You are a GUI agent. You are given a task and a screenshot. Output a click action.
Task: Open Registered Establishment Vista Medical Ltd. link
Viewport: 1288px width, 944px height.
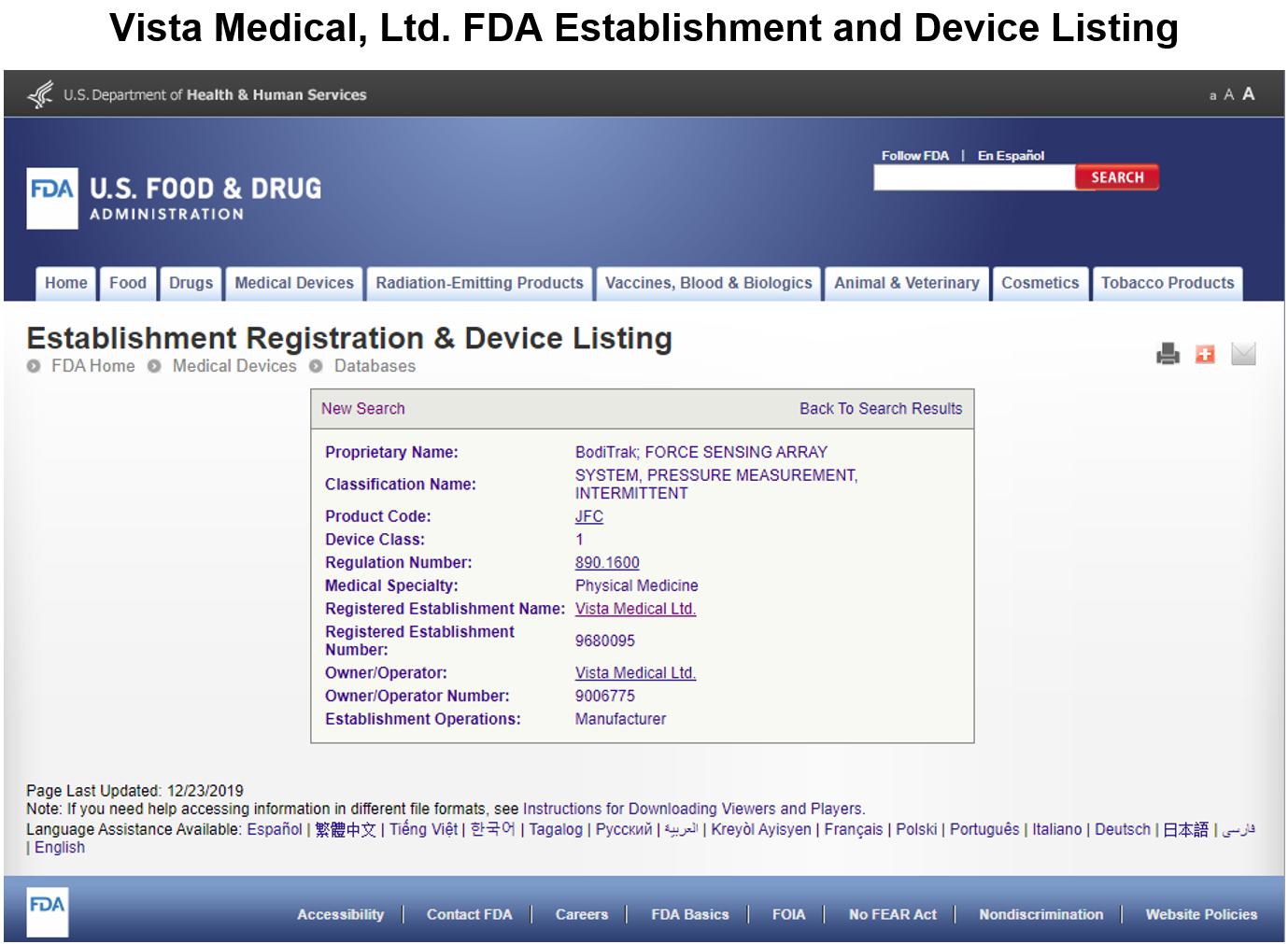point(635,609)
